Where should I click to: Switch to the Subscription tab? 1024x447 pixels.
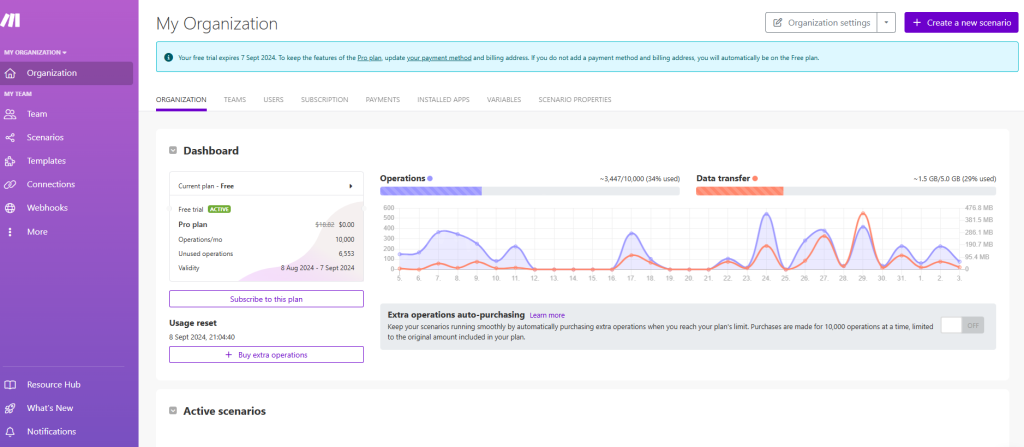[324, 100]
